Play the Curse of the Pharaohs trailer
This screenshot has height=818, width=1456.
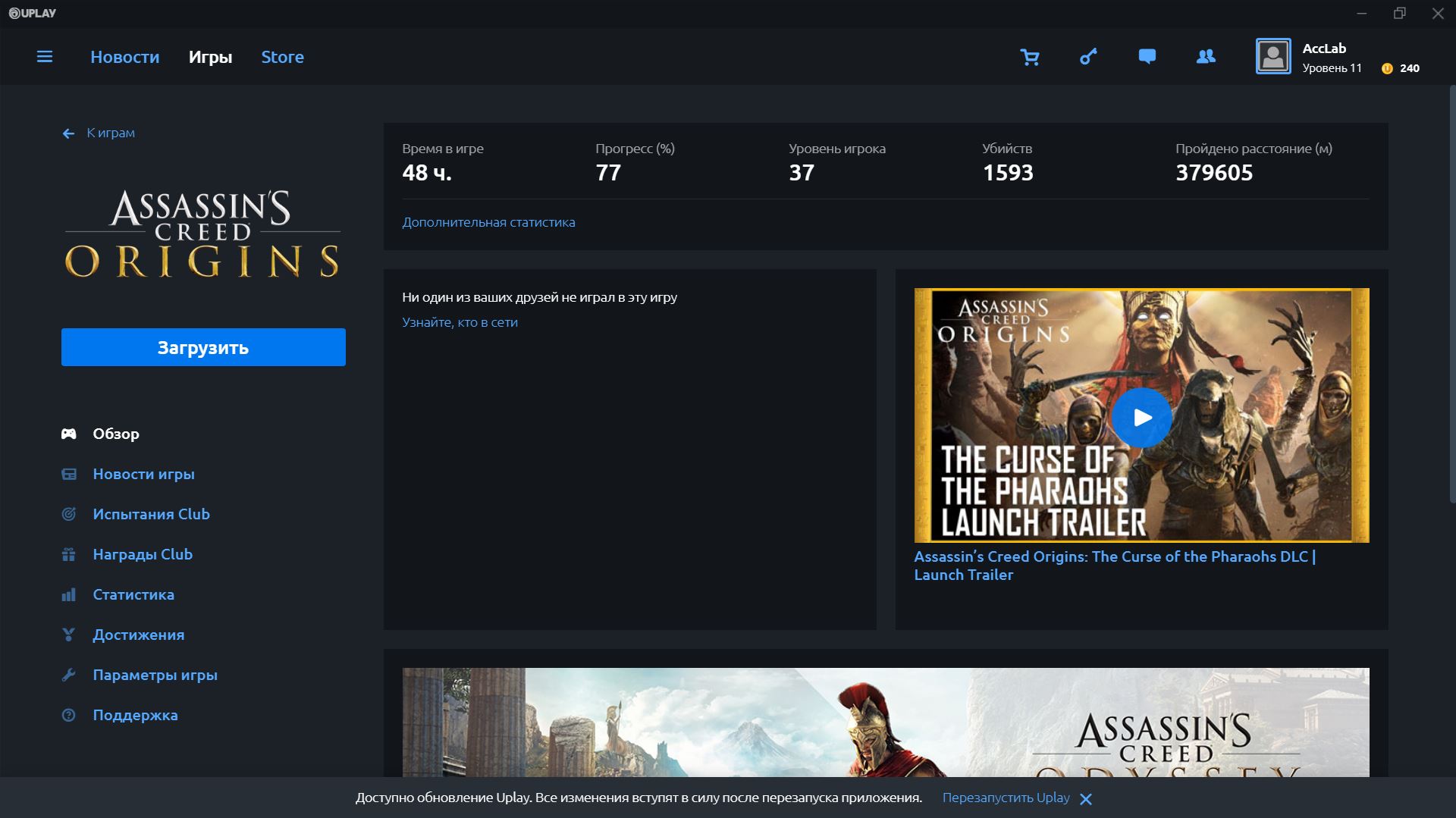coord(1142,418)
